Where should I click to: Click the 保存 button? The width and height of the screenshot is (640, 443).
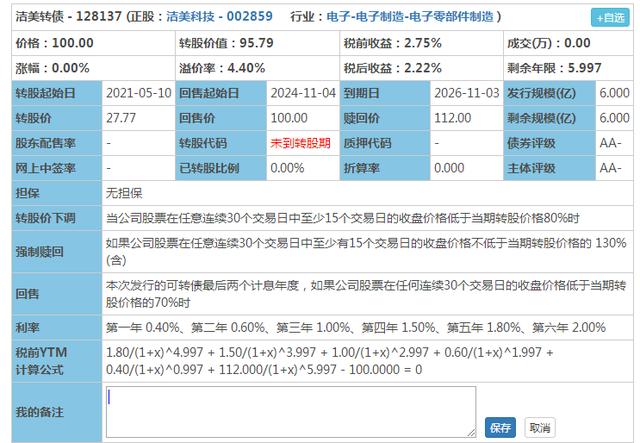[x=500, y=427]
